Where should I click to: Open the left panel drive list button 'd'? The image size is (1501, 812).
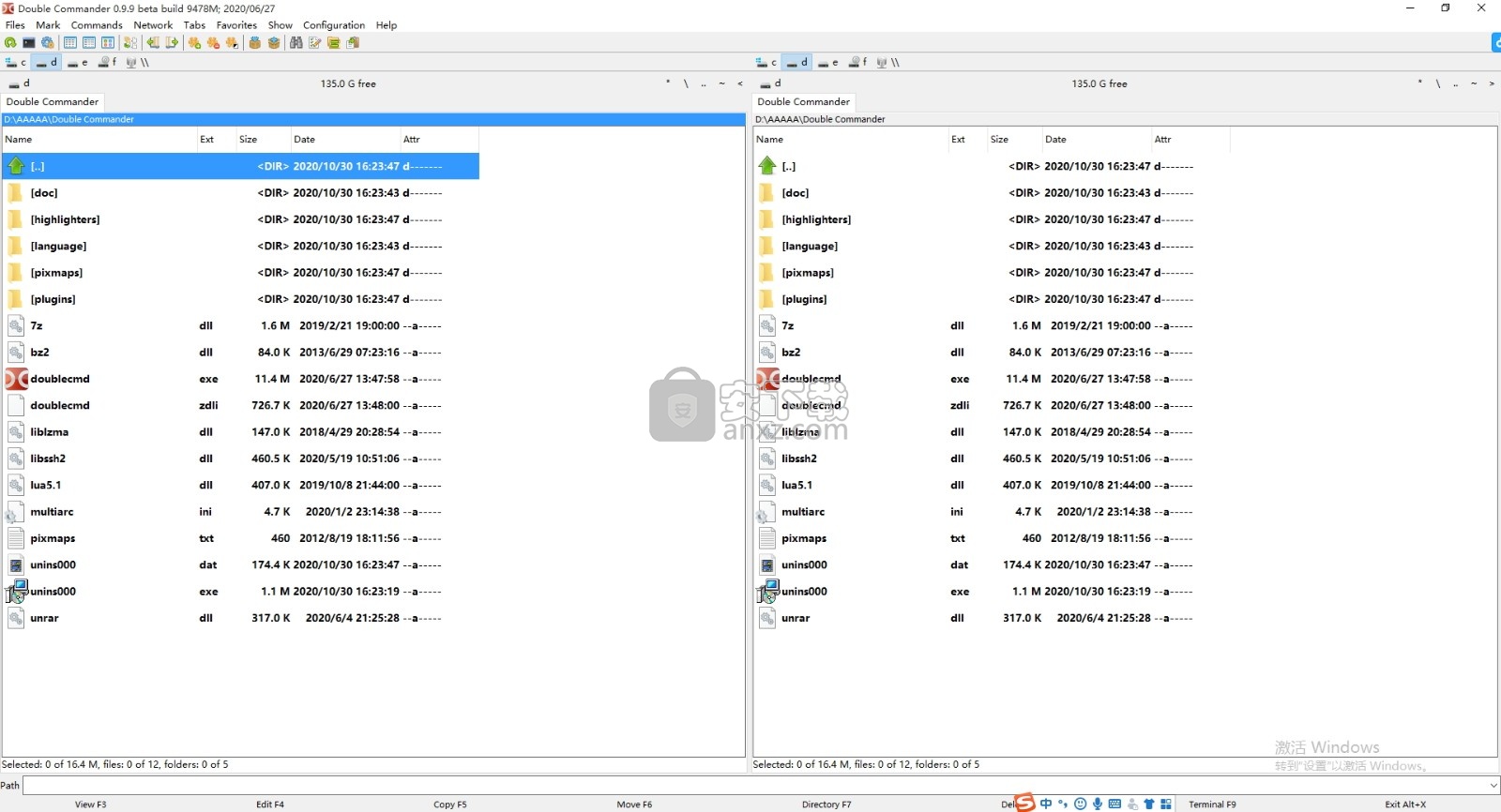20,83
